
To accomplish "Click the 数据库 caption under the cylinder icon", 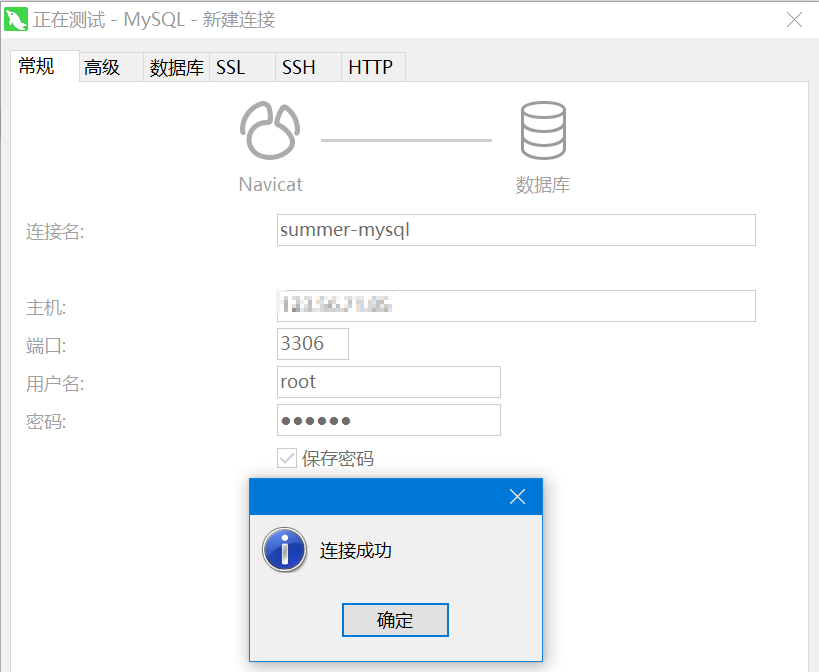I will pyautogui.click(x=543, y=185).
